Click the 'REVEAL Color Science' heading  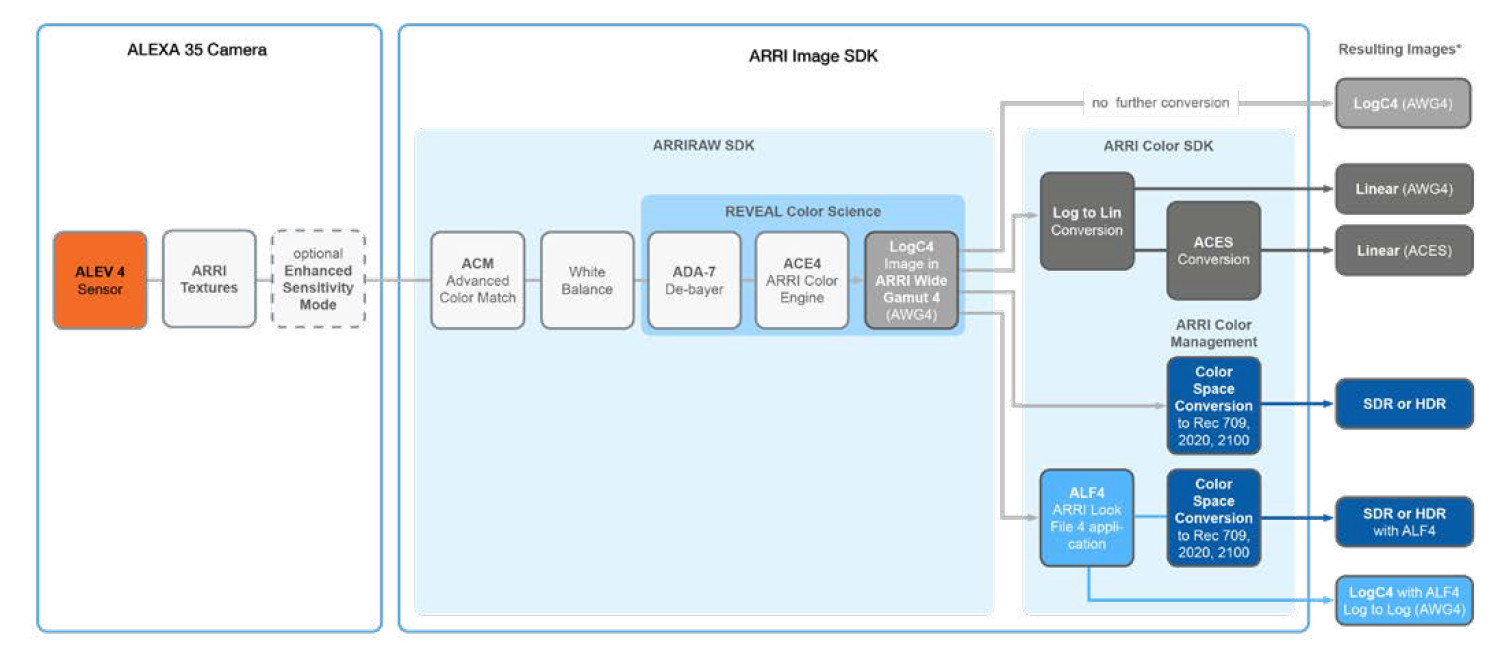tap(802, 211)
